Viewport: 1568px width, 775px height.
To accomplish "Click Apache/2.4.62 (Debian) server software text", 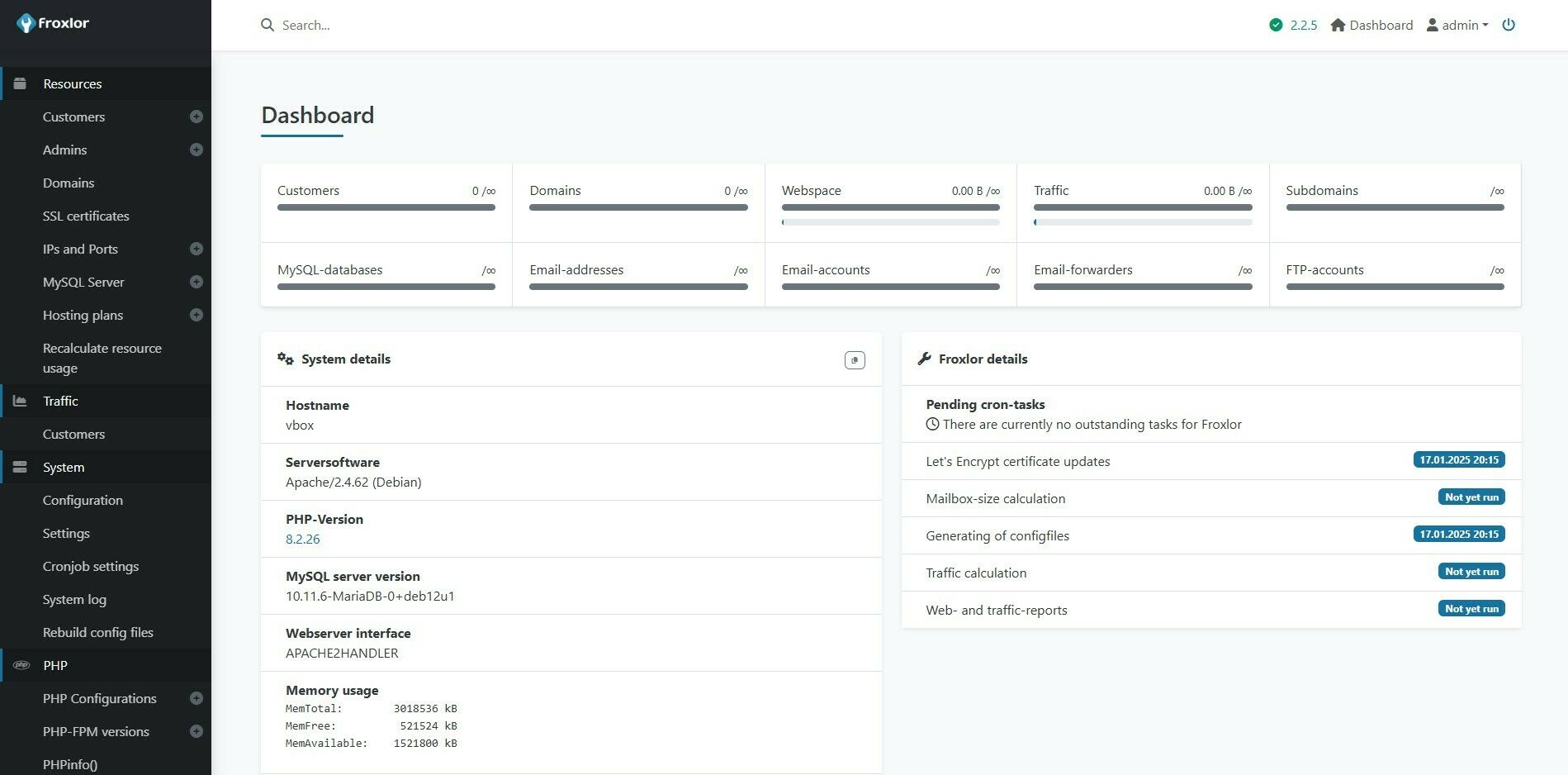I will (353, 482).
